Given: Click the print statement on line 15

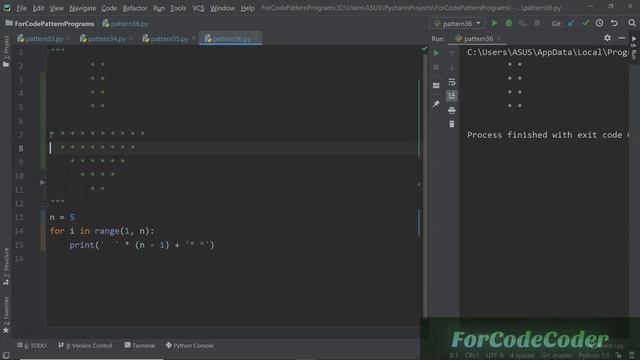Looking at the screenshot, I should [142, 245].
